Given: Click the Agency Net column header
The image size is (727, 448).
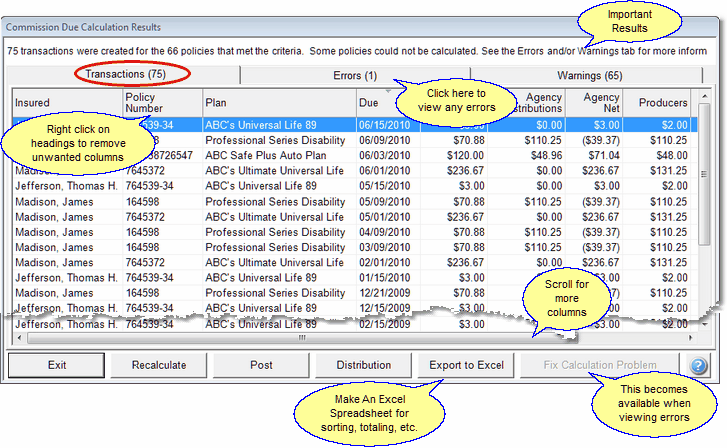Looking at the screenshot, I should coord(597,103).
